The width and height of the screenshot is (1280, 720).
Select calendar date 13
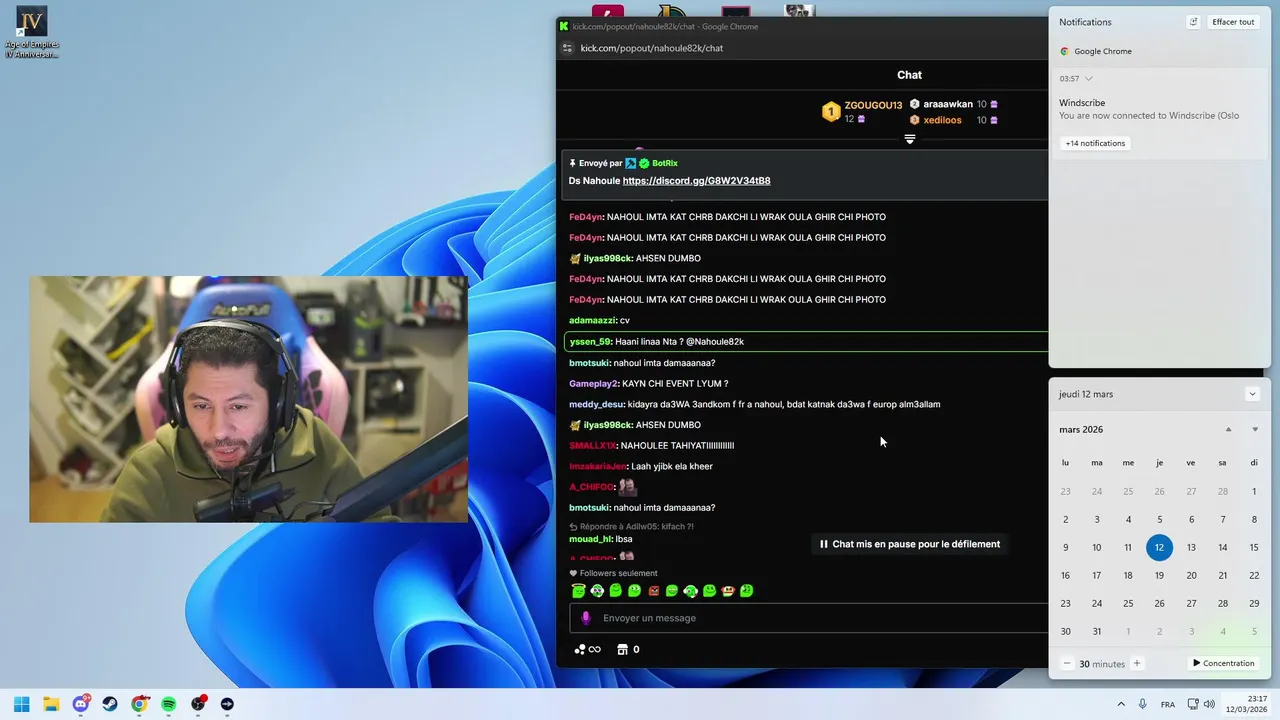(x=1191, y=547)
